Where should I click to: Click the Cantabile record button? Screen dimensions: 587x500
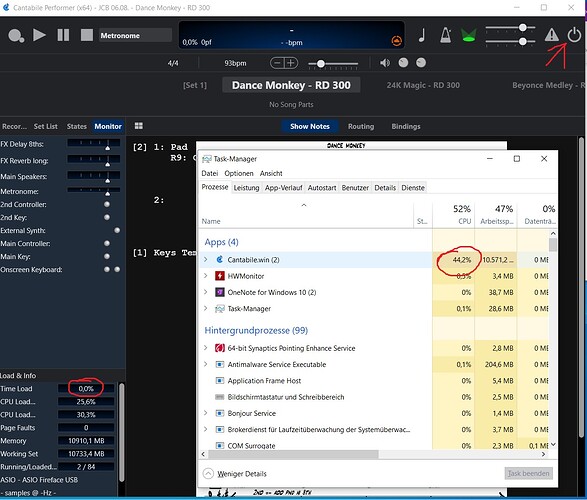[16, 36]
